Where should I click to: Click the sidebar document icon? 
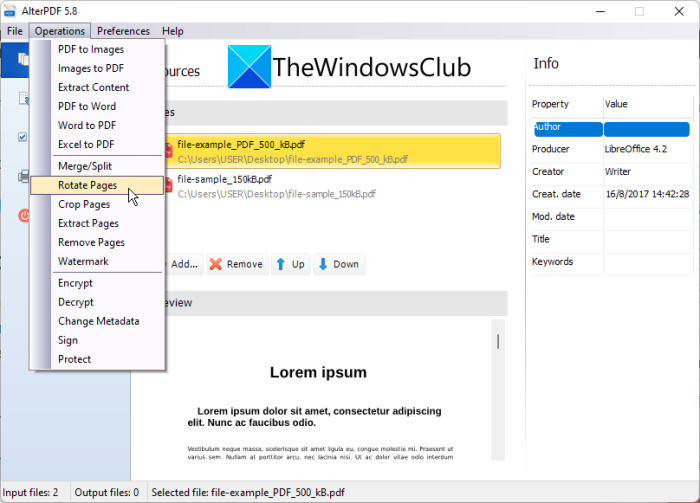click(24, 98)
